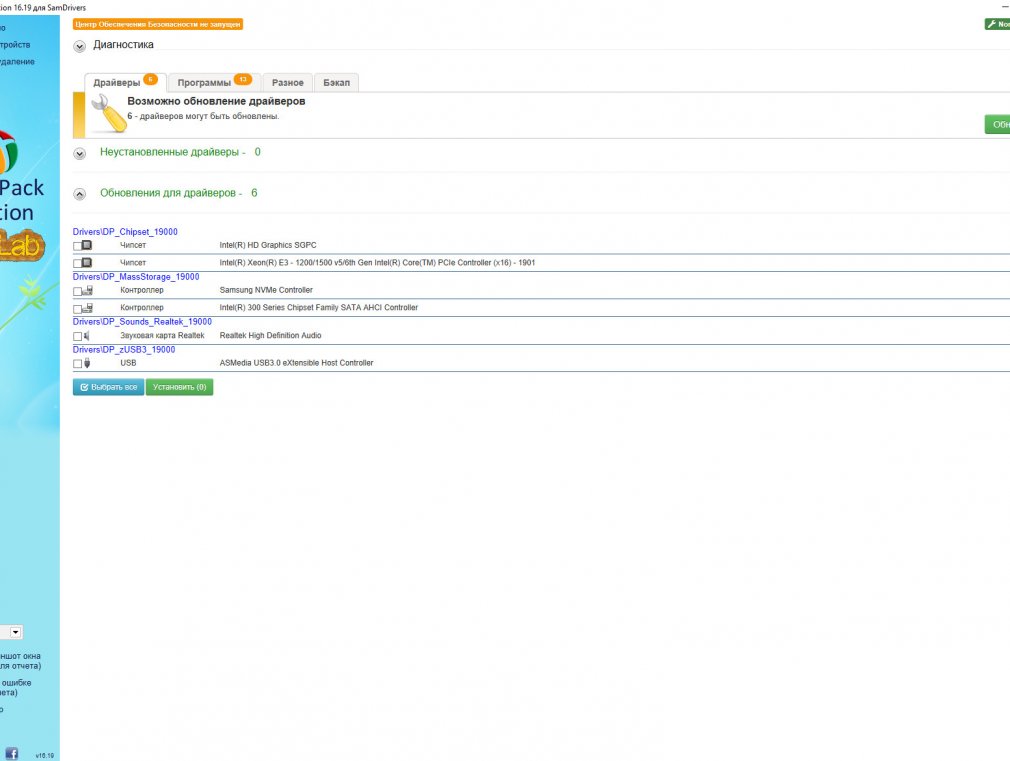Click the 'Intel(R) HD Graphics SGPC' driver name

coord(268,246)
